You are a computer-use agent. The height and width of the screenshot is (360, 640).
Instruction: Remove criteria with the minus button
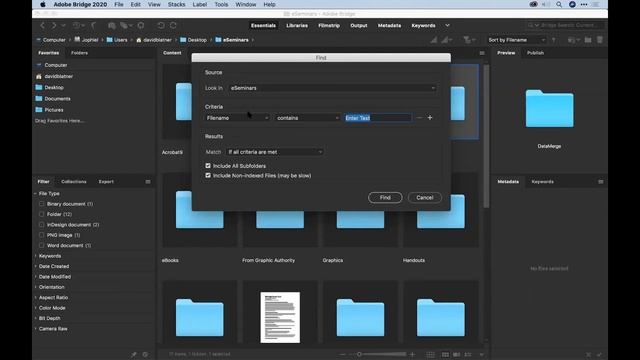(x=419, y=118)
